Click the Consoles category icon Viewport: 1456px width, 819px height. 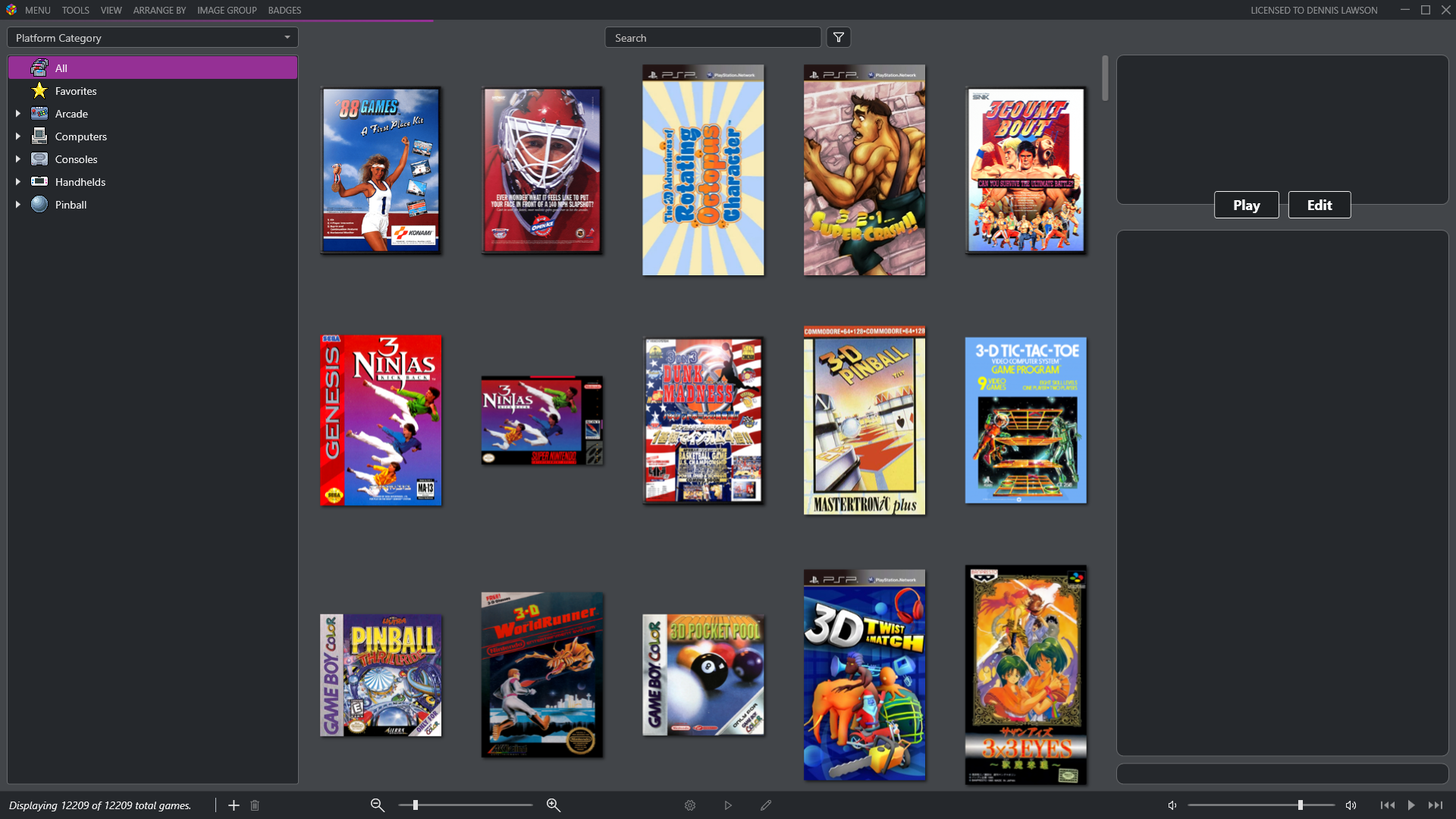[x=39, y=159]
